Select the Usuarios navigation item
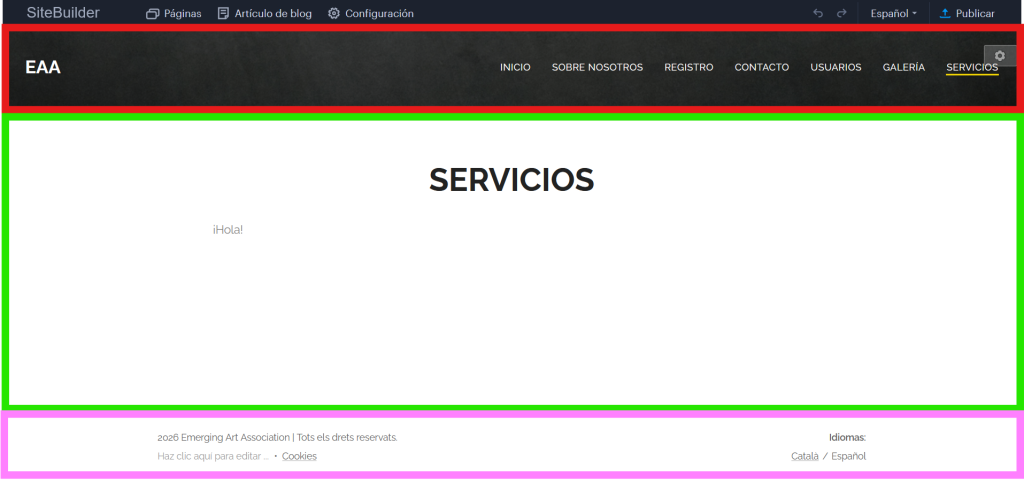Image resolution: width=1024 pixels, height=483 pixels. [835, 67]
